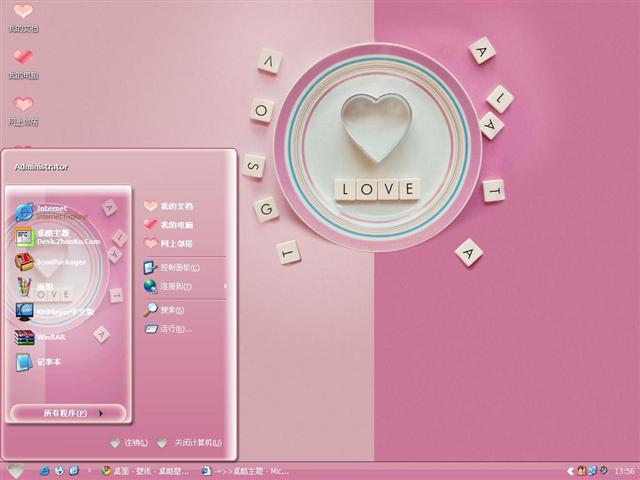Expand the Quick Launch overflow chevron

89,471
